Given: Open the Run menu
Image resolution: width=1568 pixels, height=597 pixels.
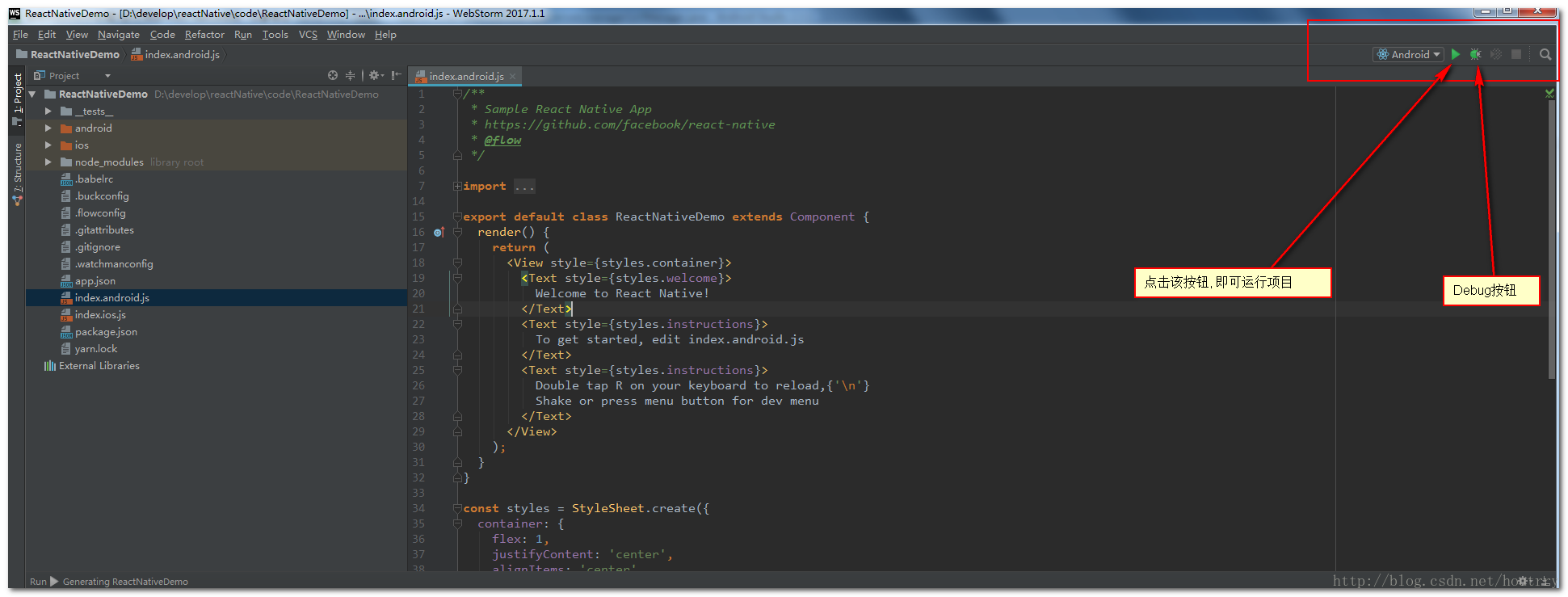Looking at the screenshot, I should click(243, 35).
